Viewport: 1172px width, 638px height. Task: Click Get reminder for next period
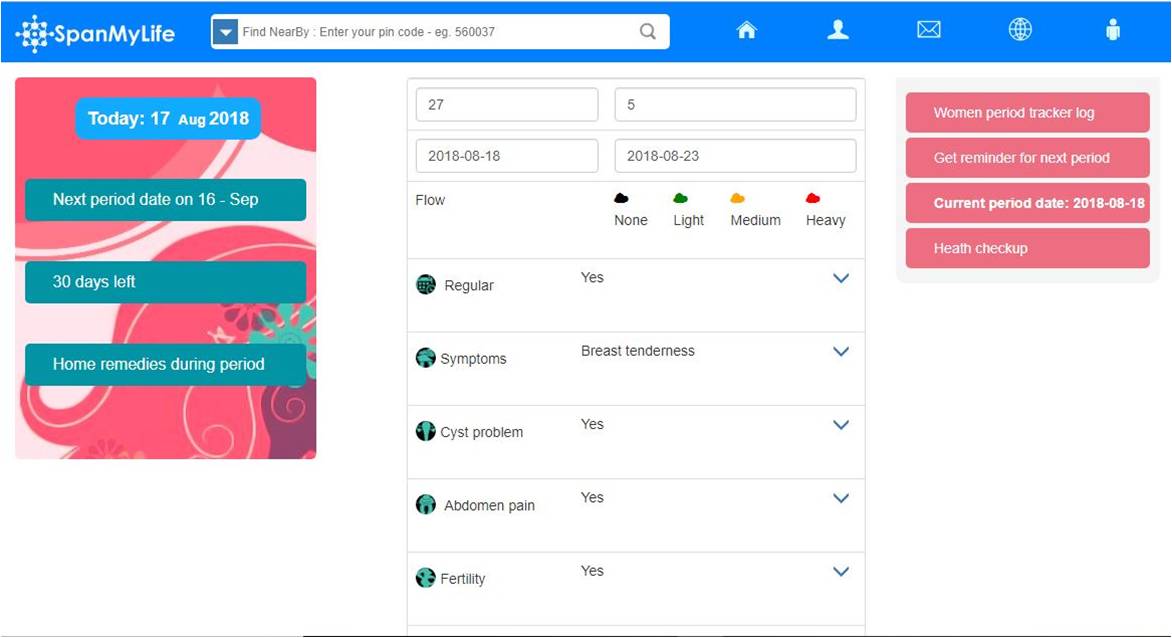click(x=1028, y=158)
